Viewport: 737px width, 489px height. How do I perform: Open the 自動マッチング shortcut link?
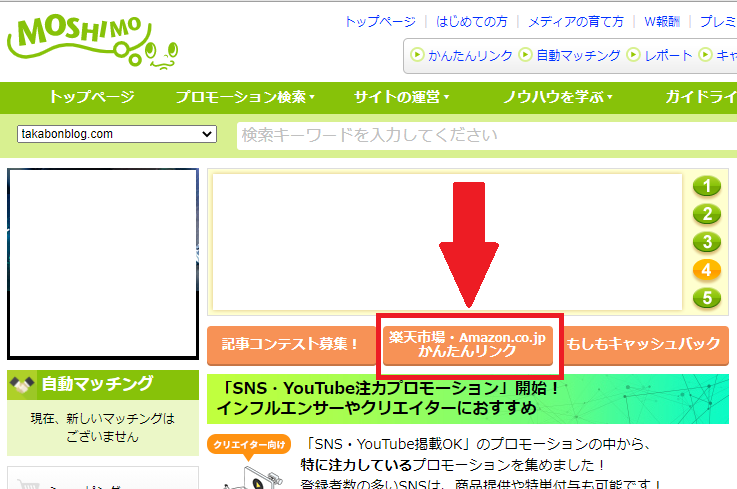coord(578,55)
